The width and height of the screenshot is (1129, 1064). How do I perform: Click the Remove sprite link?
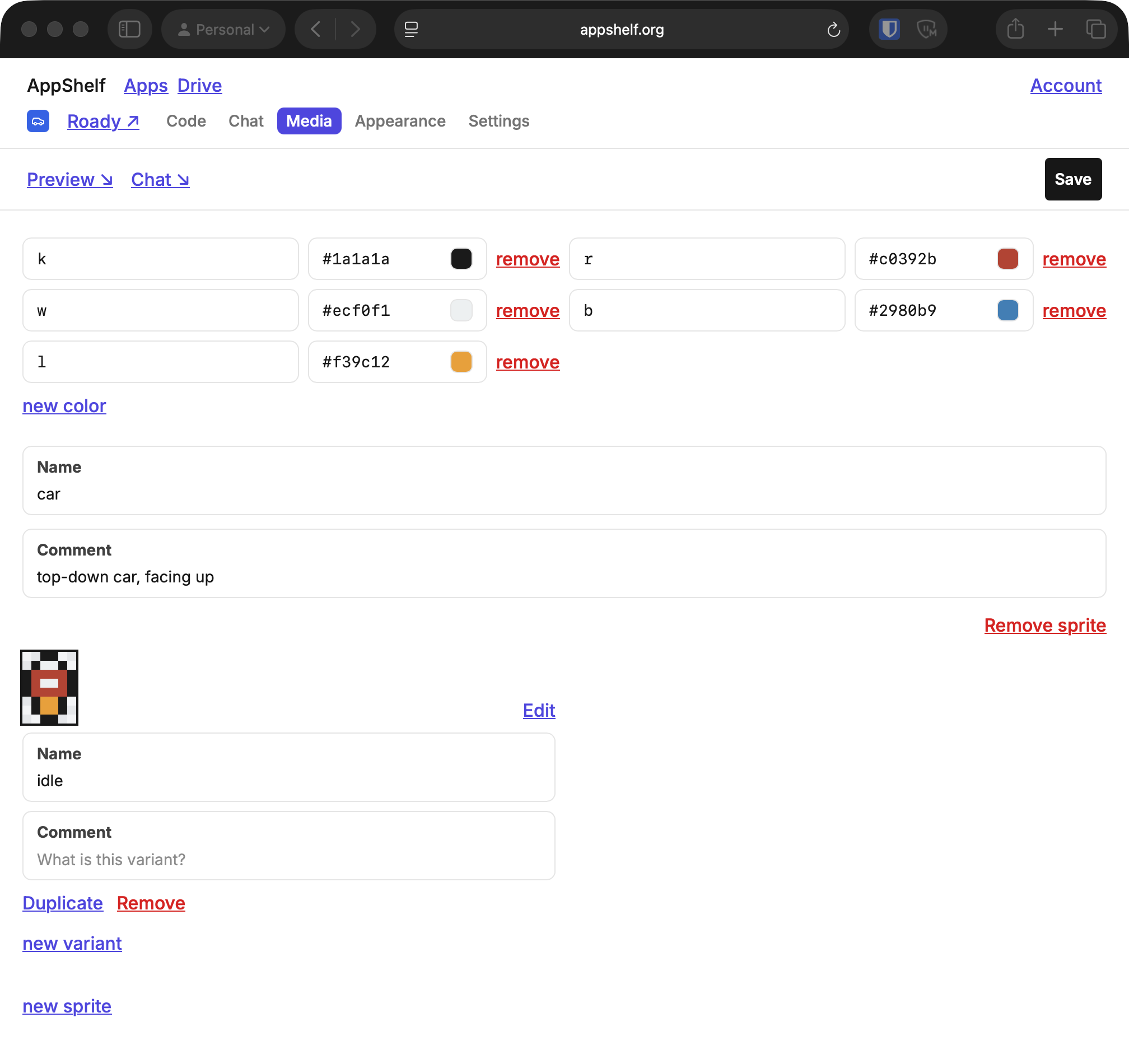point(1045,625)
